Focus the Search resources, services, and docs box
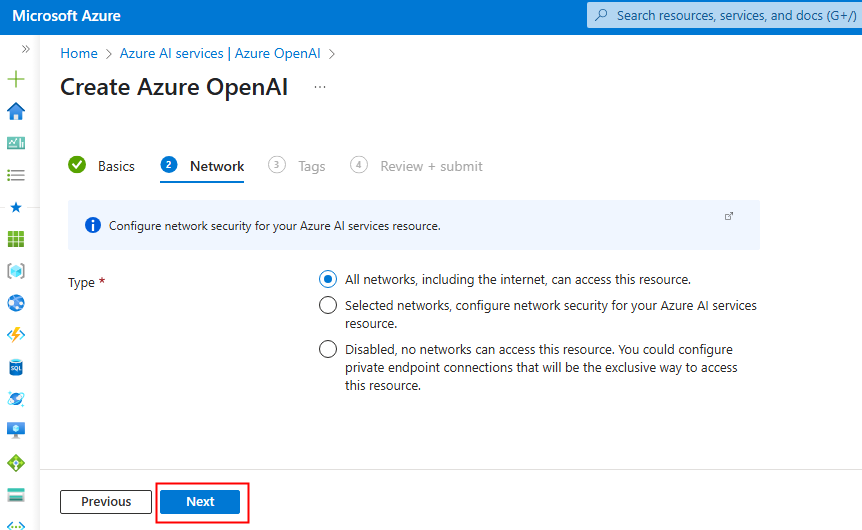This screenshot has width=862, height=530. [725, 15]
